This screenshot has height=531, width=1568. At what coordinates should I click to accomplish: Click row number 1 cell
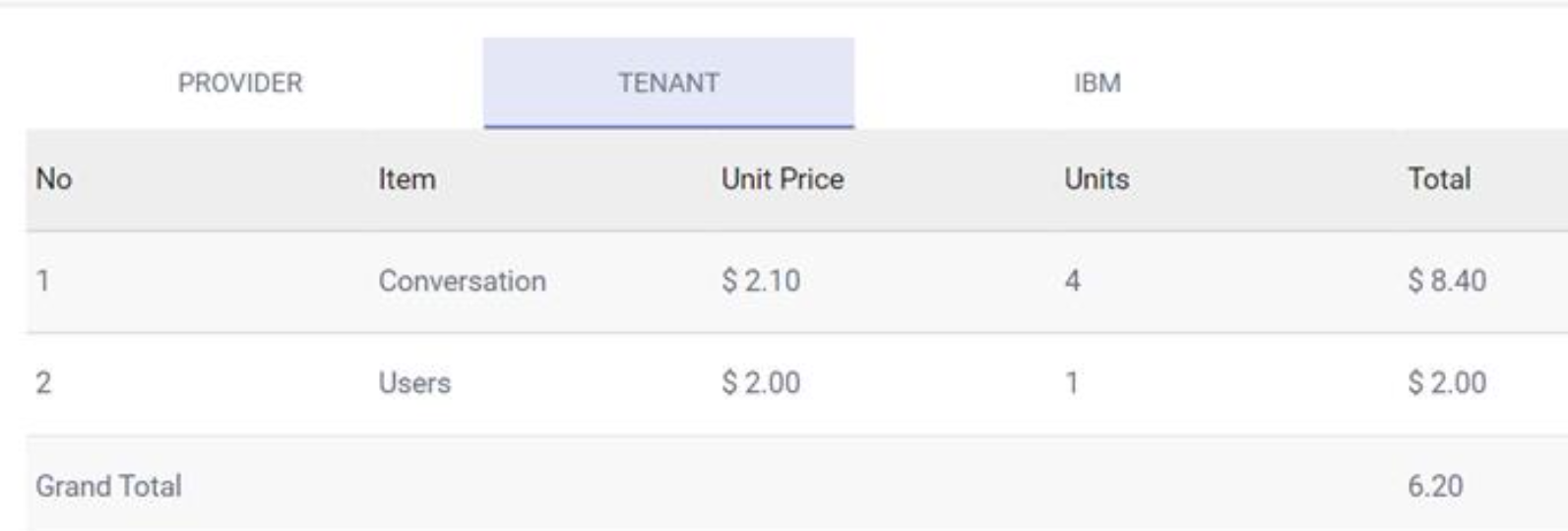pyautogui.click(x=43, y=281)
